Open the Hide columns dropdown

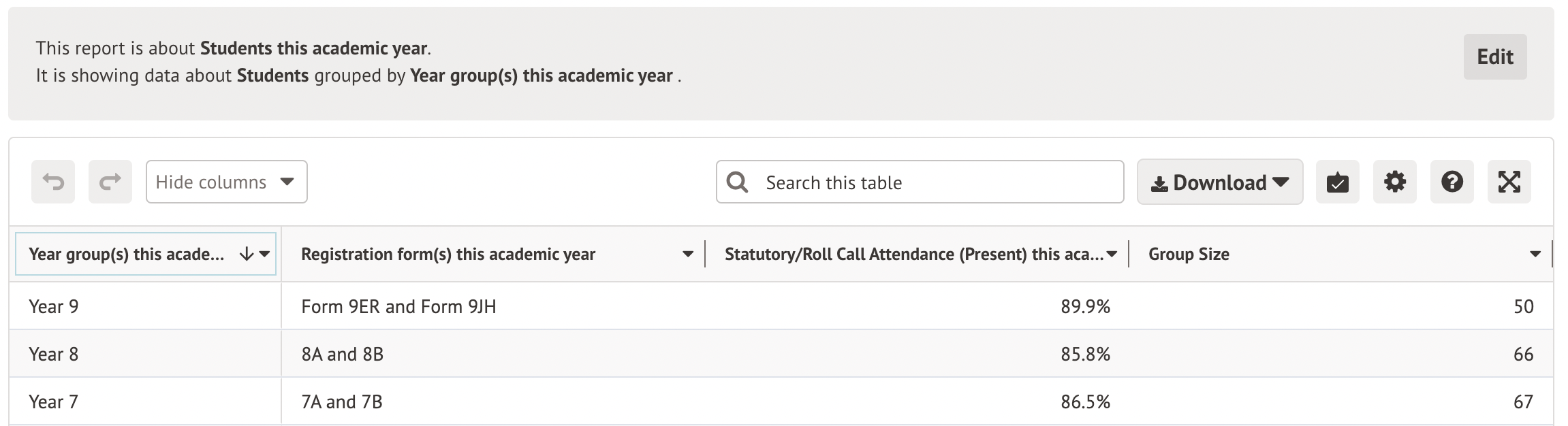[226, 182]
